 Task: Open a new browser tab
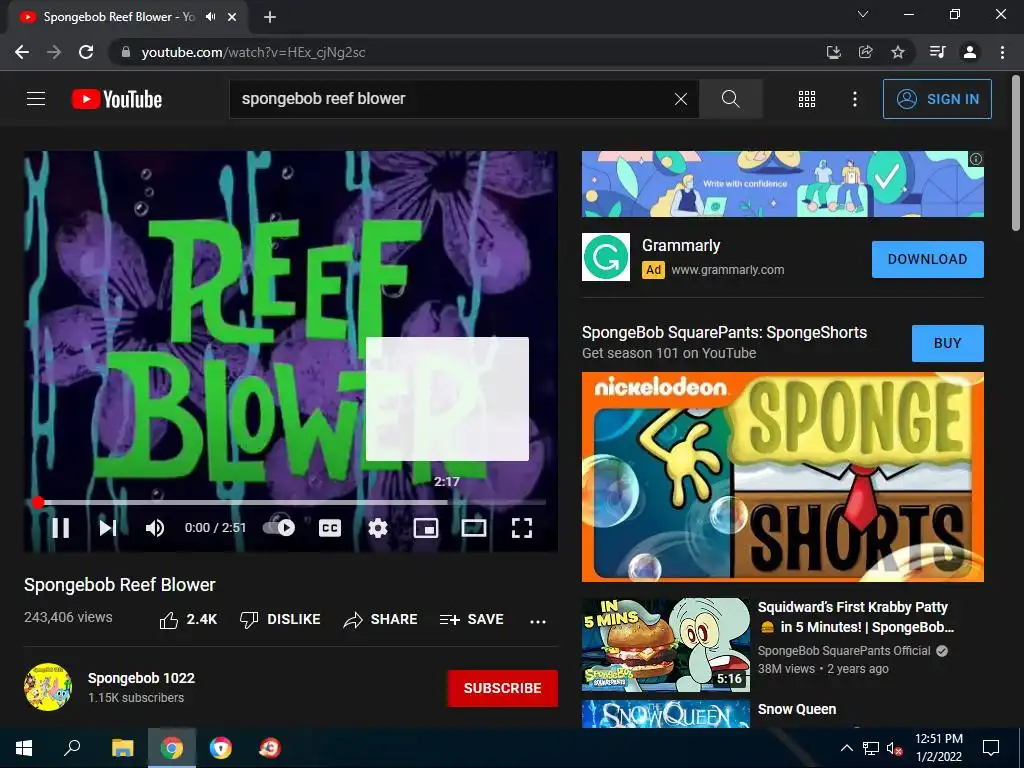click(270, 17)
